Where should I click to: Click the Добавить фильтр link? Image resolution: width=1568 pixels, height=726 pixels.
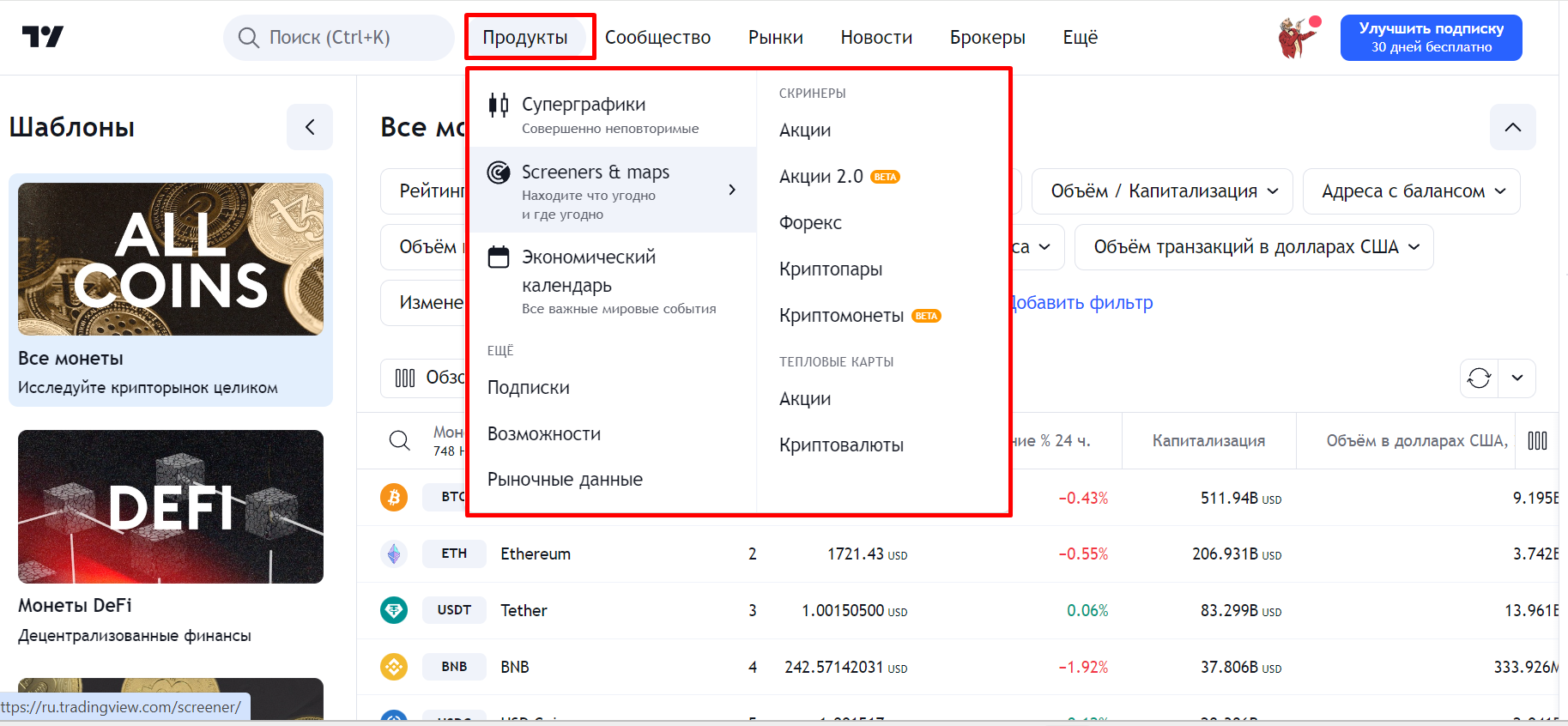[1081, 303]
